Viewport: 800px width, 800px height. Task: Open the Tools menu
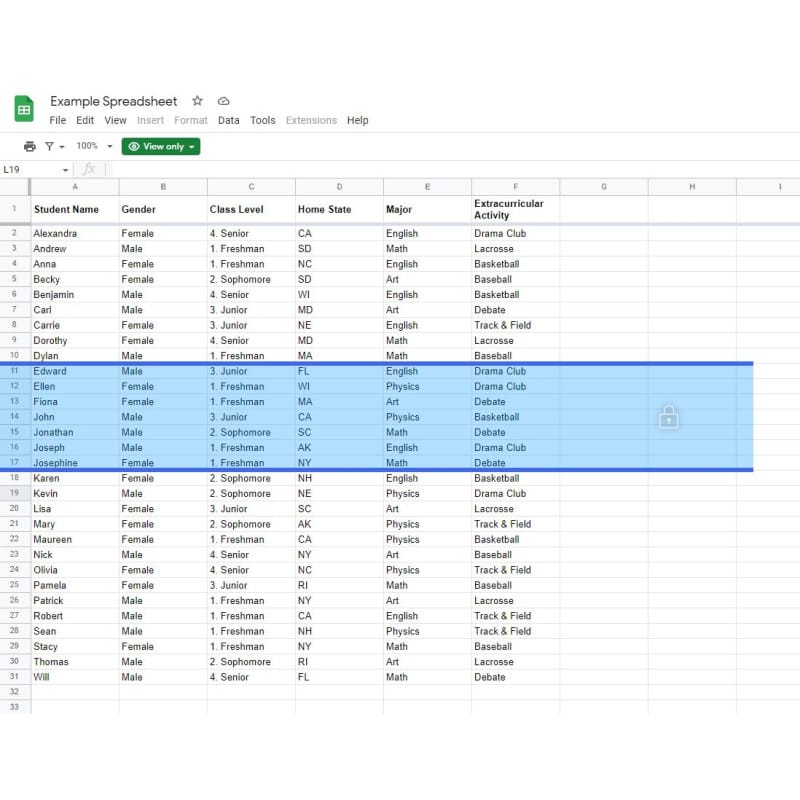pyautogui.click(x=263, y=120)
